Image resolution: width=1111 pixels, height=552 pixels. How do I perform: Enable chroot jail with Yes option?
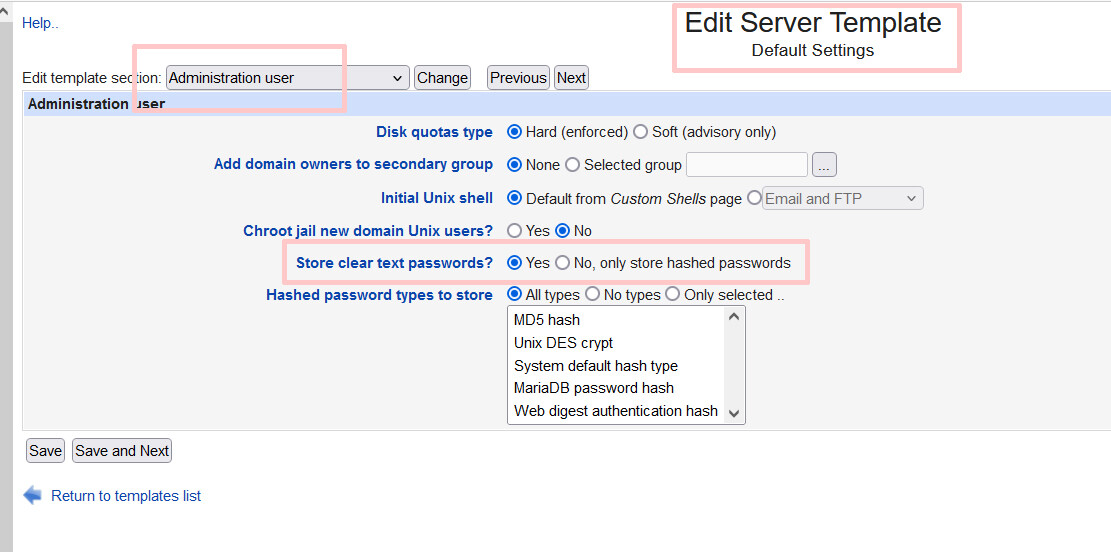515,231
